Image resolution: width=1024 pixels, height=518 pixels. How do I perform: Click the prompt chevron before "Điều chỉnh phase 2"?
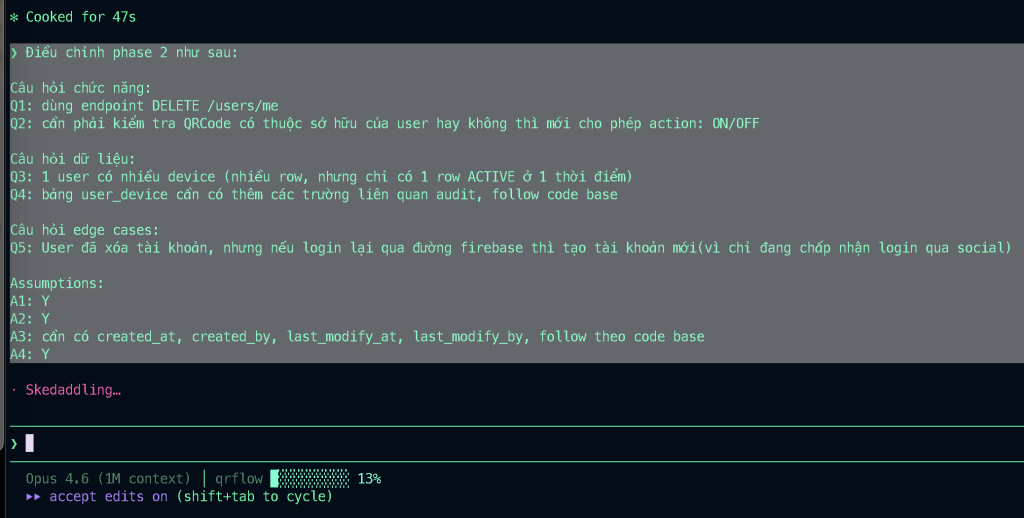13,53
